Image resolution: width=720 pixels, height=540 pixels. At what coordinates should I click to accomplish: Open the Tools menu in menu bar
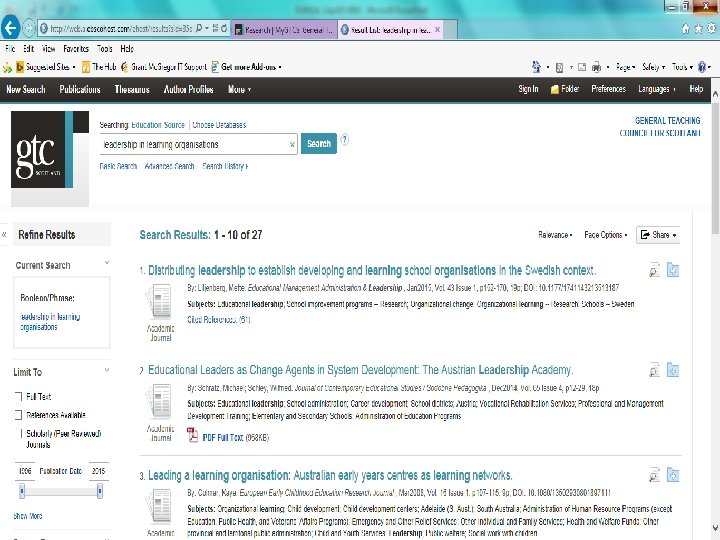point(104,48)
